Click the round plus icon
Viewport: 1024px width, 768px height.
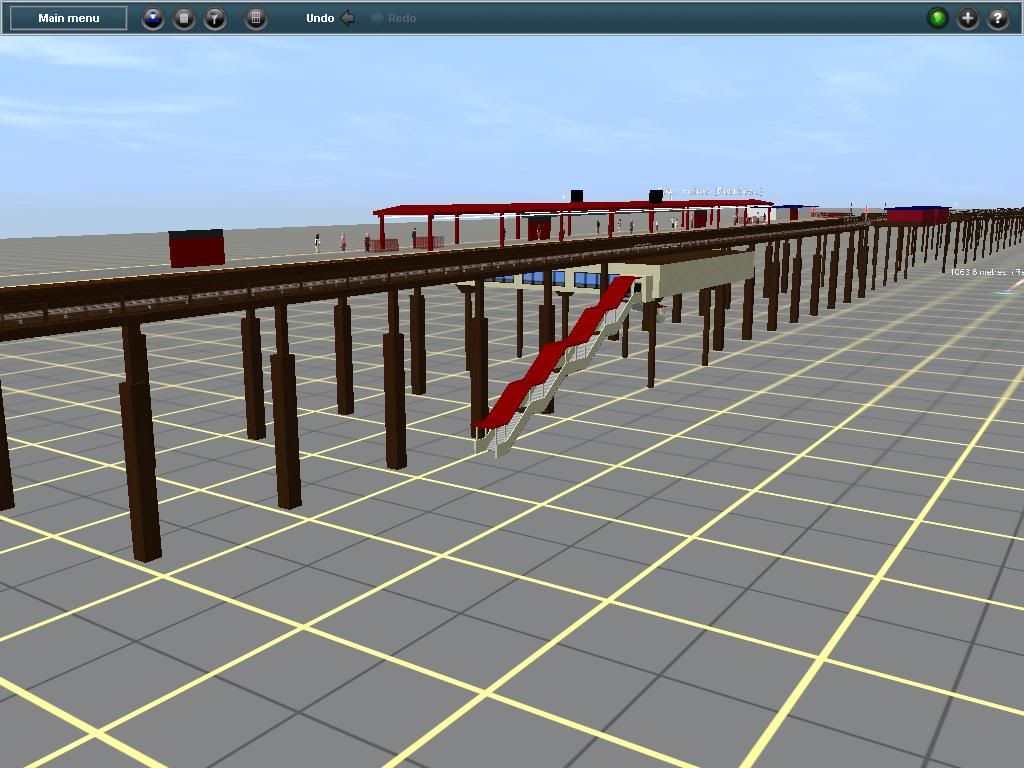point(968,18)
